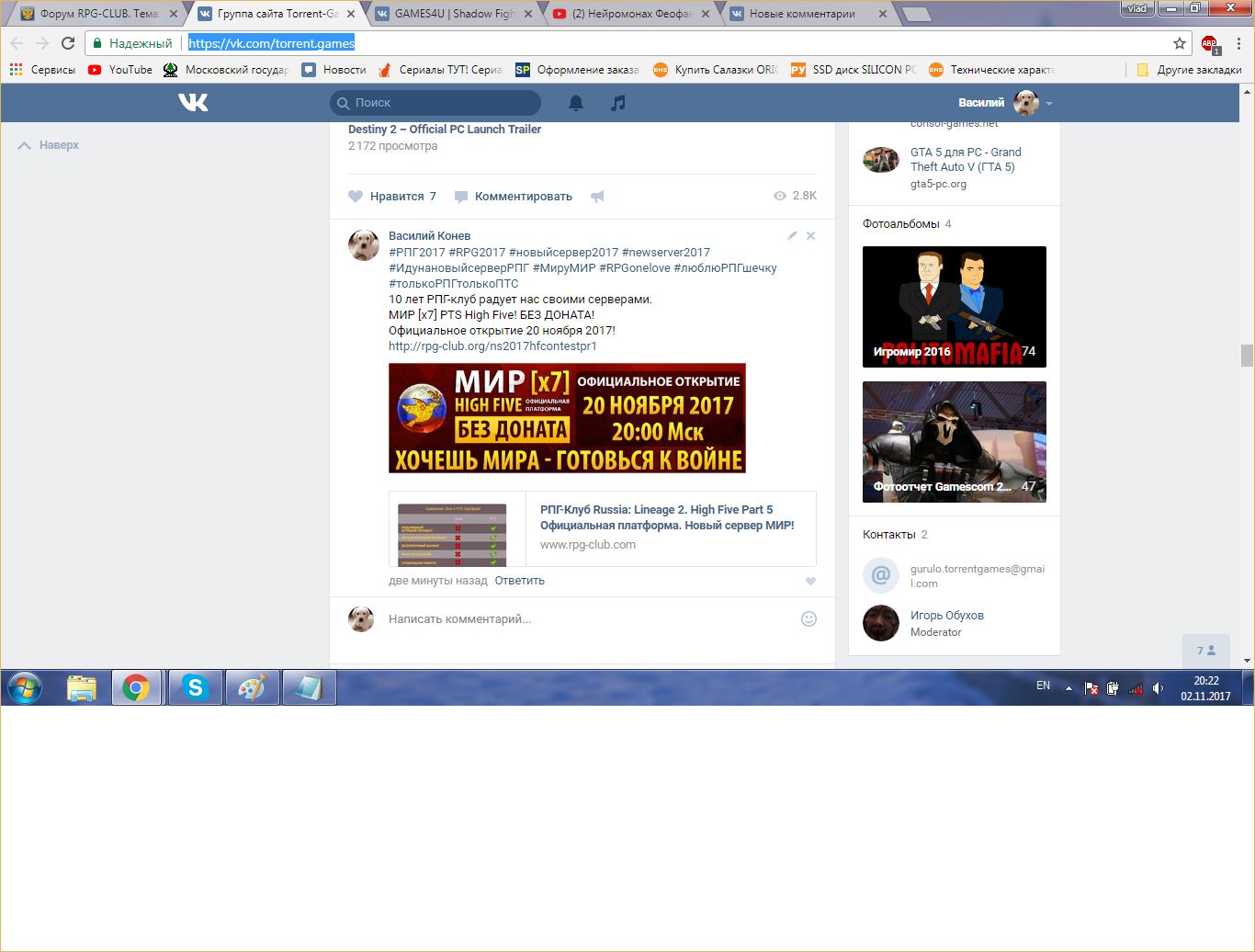
Task: Open the Chrome three-dot menu
Action: 1238,43
